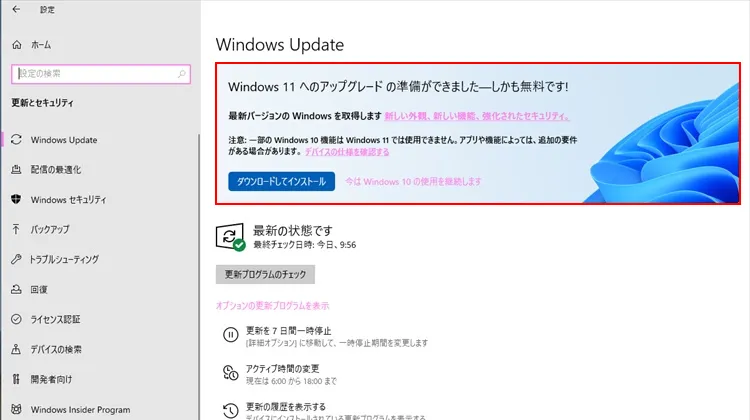The image size is (750, 420).
Task: Click the ライセンス認証 label
Action: [x=55, y=320]
